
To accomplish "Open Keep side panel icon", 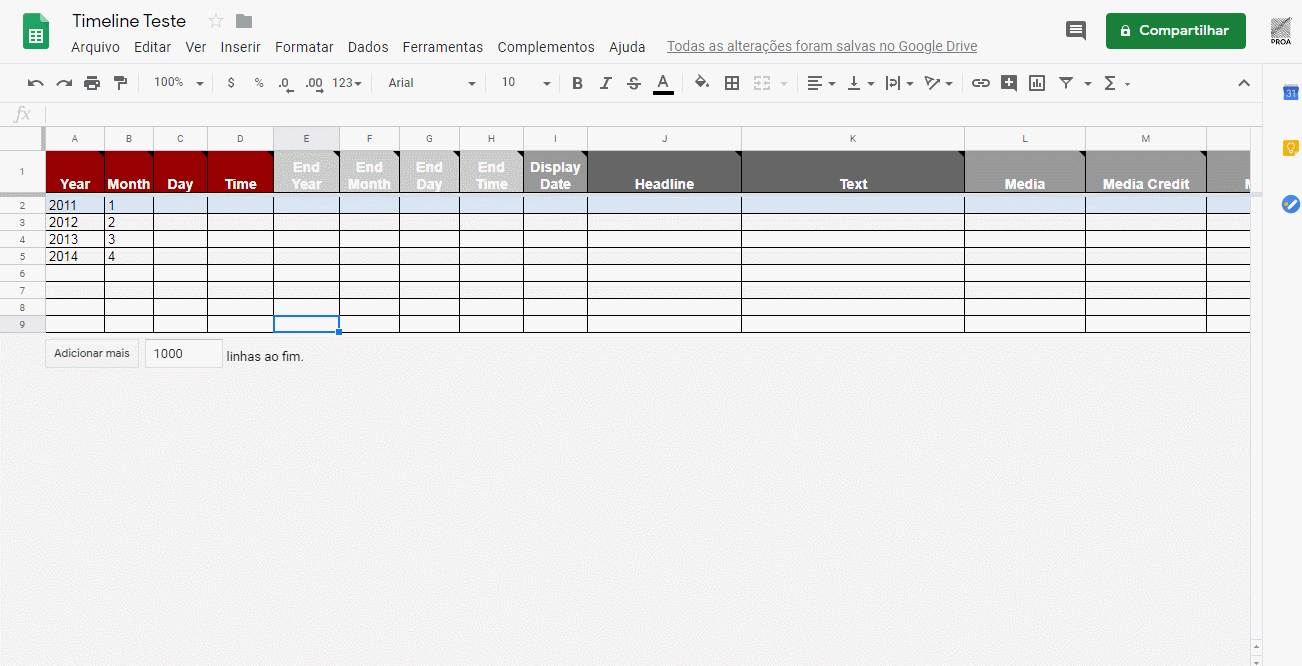I will tap(1290, 148).
